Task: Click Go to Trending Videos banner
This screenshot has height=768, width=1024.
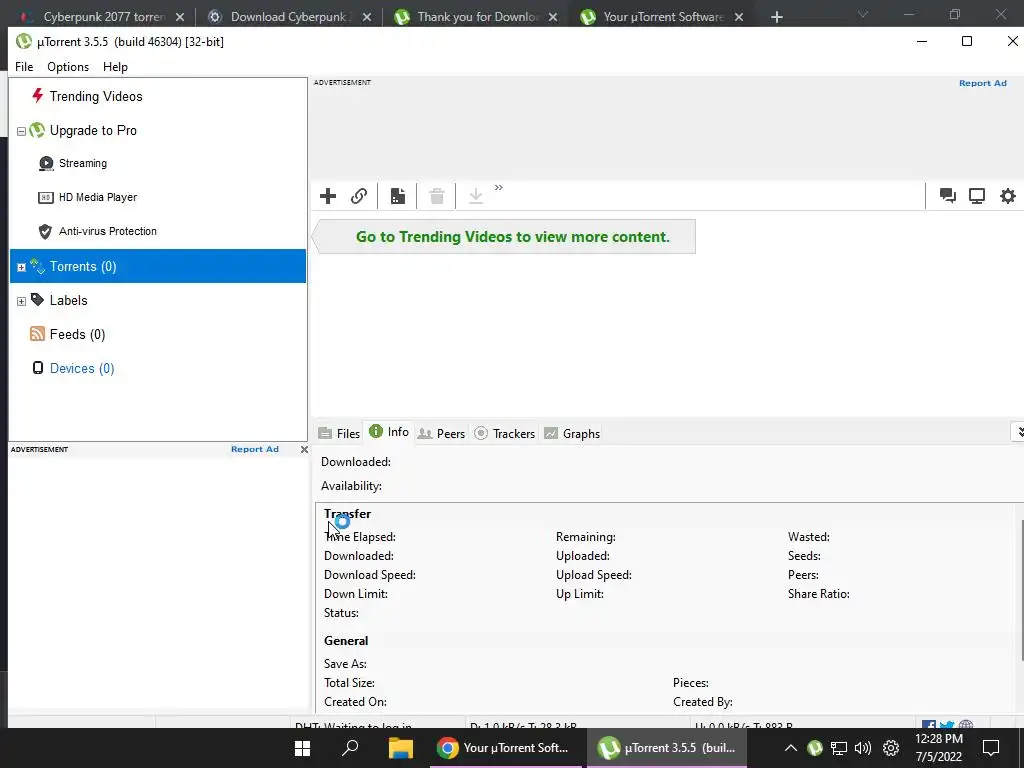Action: tap(504, 236)
